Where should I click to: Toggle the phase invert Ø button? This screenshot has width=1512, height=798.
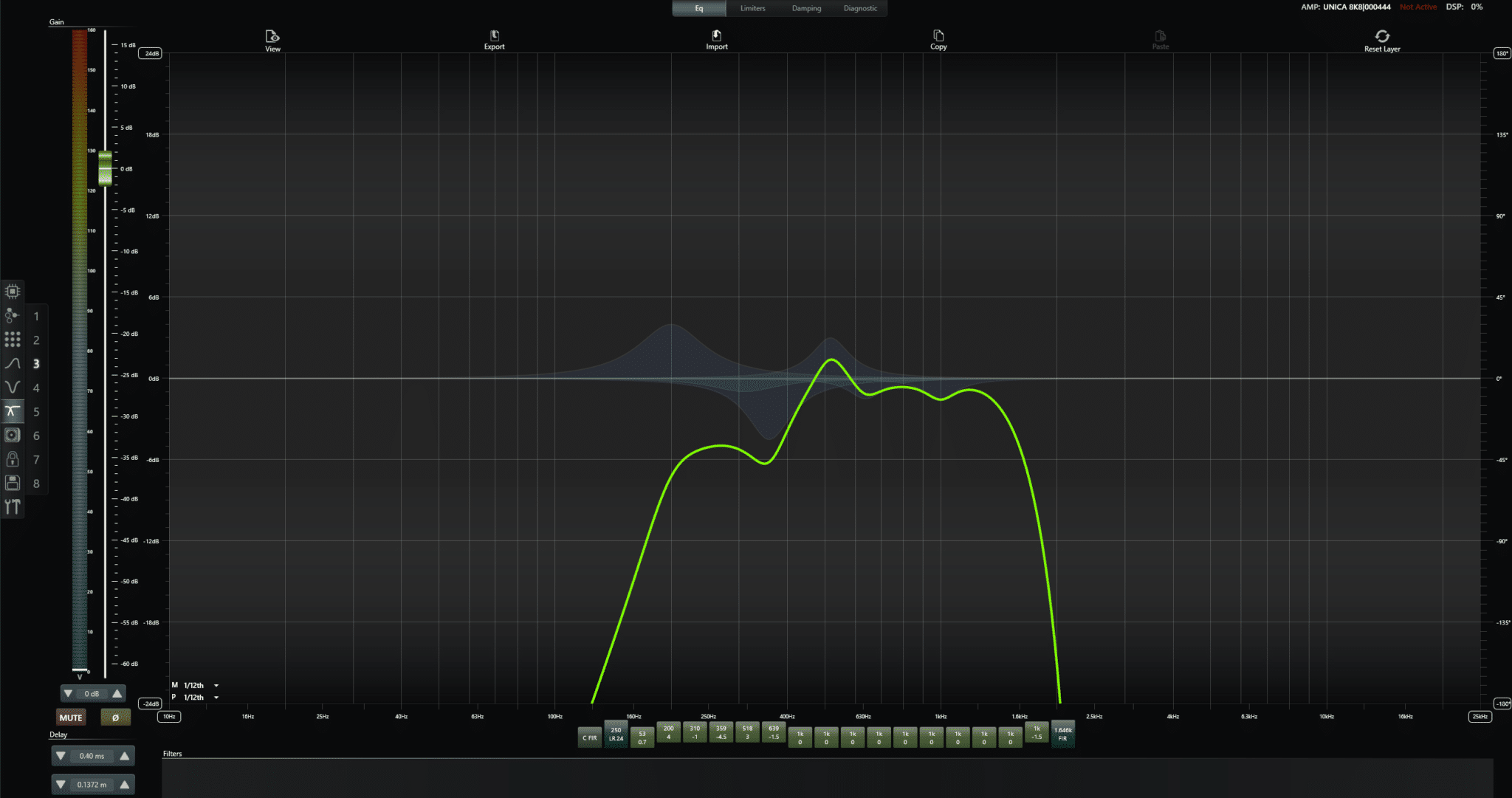tap(115, 718)
